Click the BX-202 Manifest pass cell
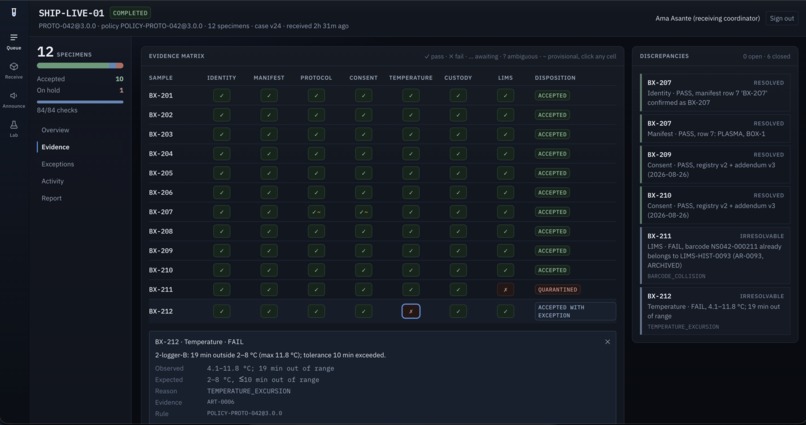The height and width of the screenshot is (425, 806). [x=269, y=115]
